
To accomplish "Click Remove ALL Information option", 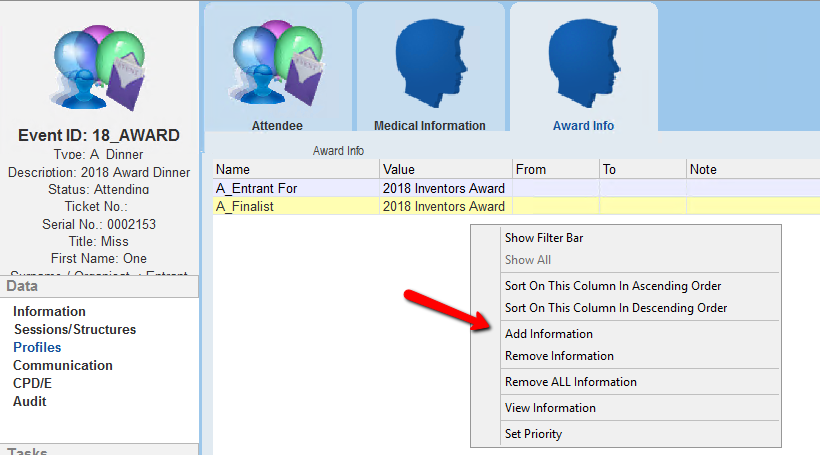I will 570,382.
